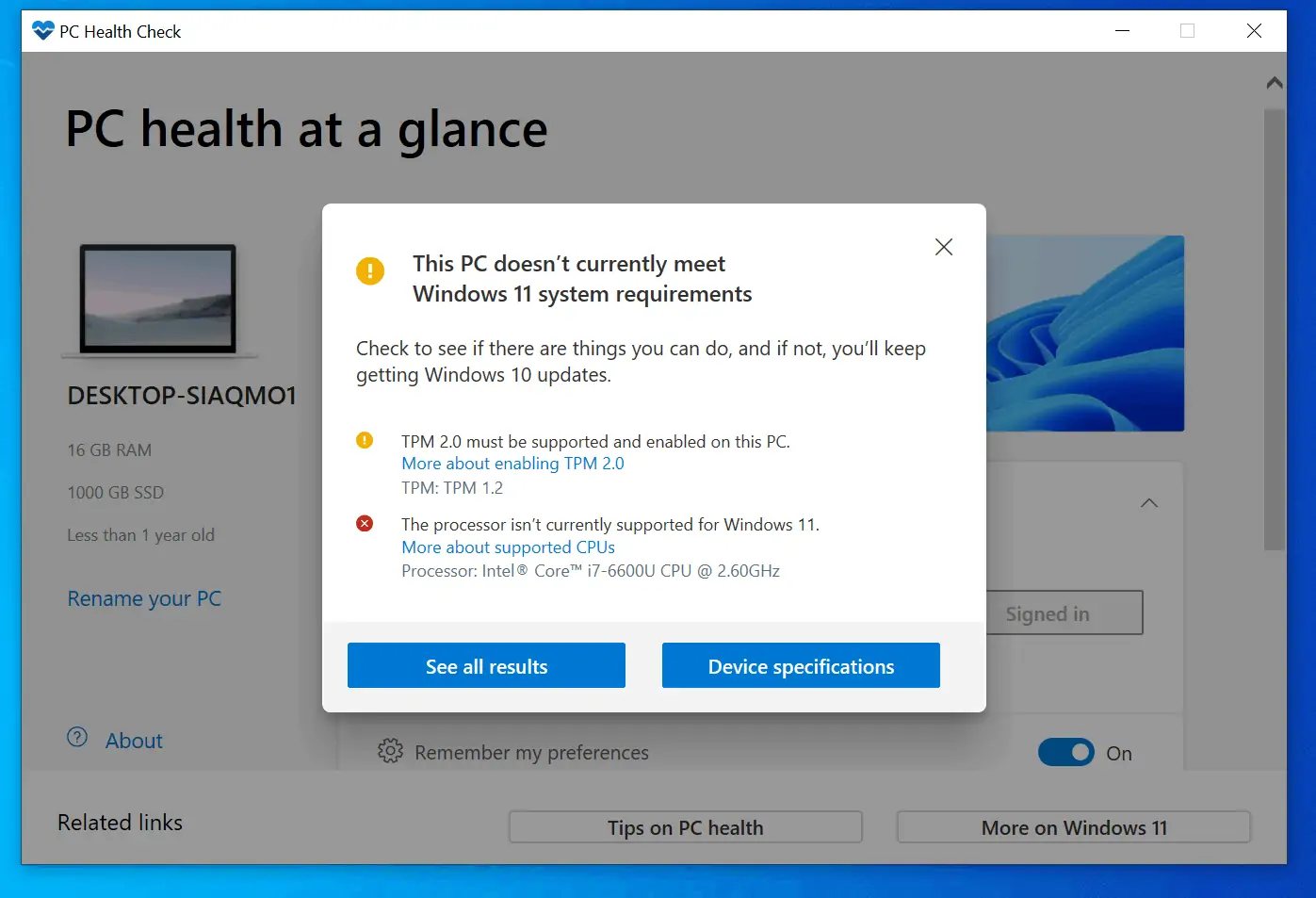This screenshot has height=898, width=1316.
Task: Turn off the Remember my preferences toggle
Action: pos(1066,752)
